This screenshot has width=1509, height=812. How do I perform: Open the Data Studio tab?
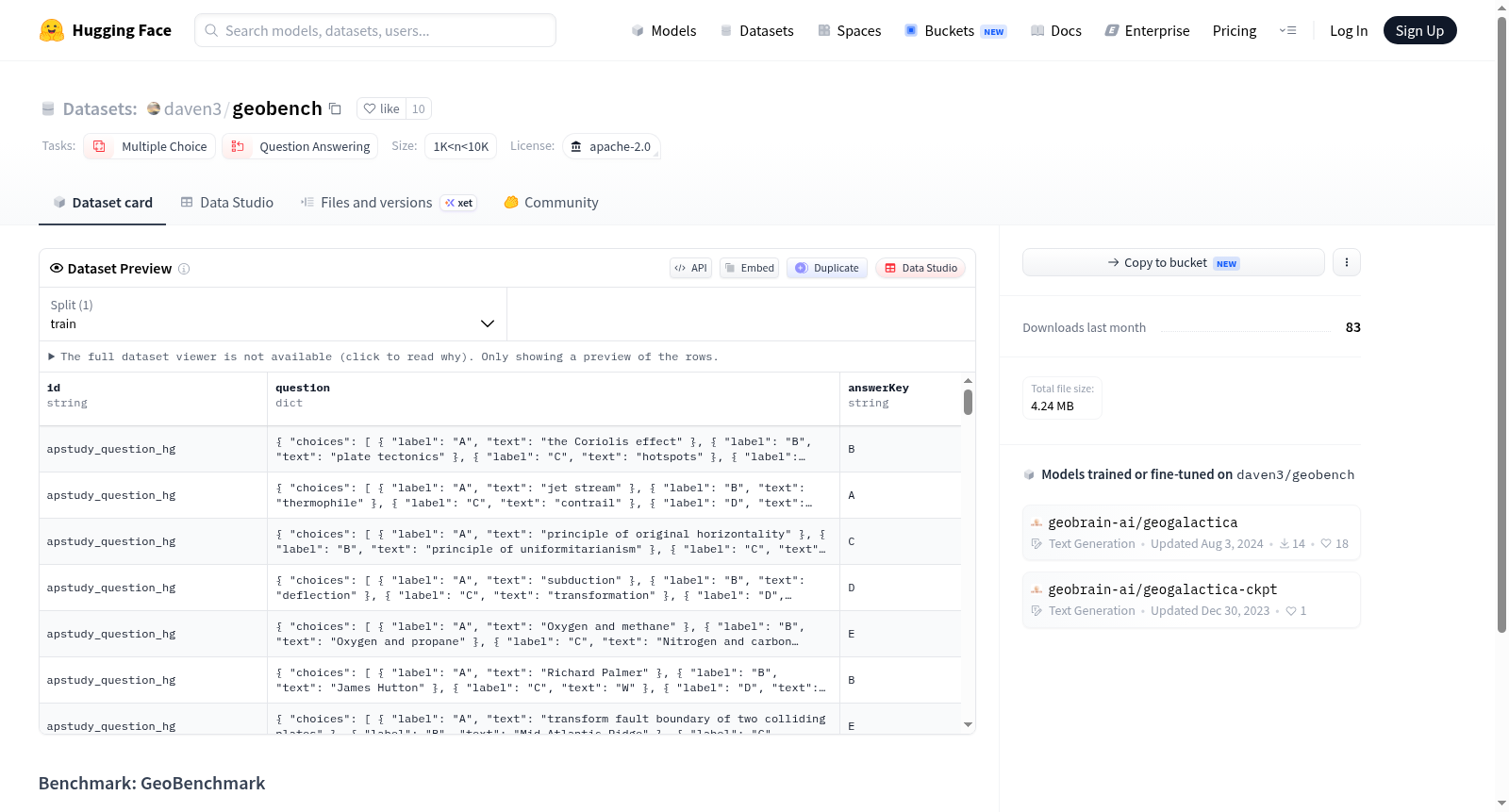pyautogui.click(x=227, y=203)
